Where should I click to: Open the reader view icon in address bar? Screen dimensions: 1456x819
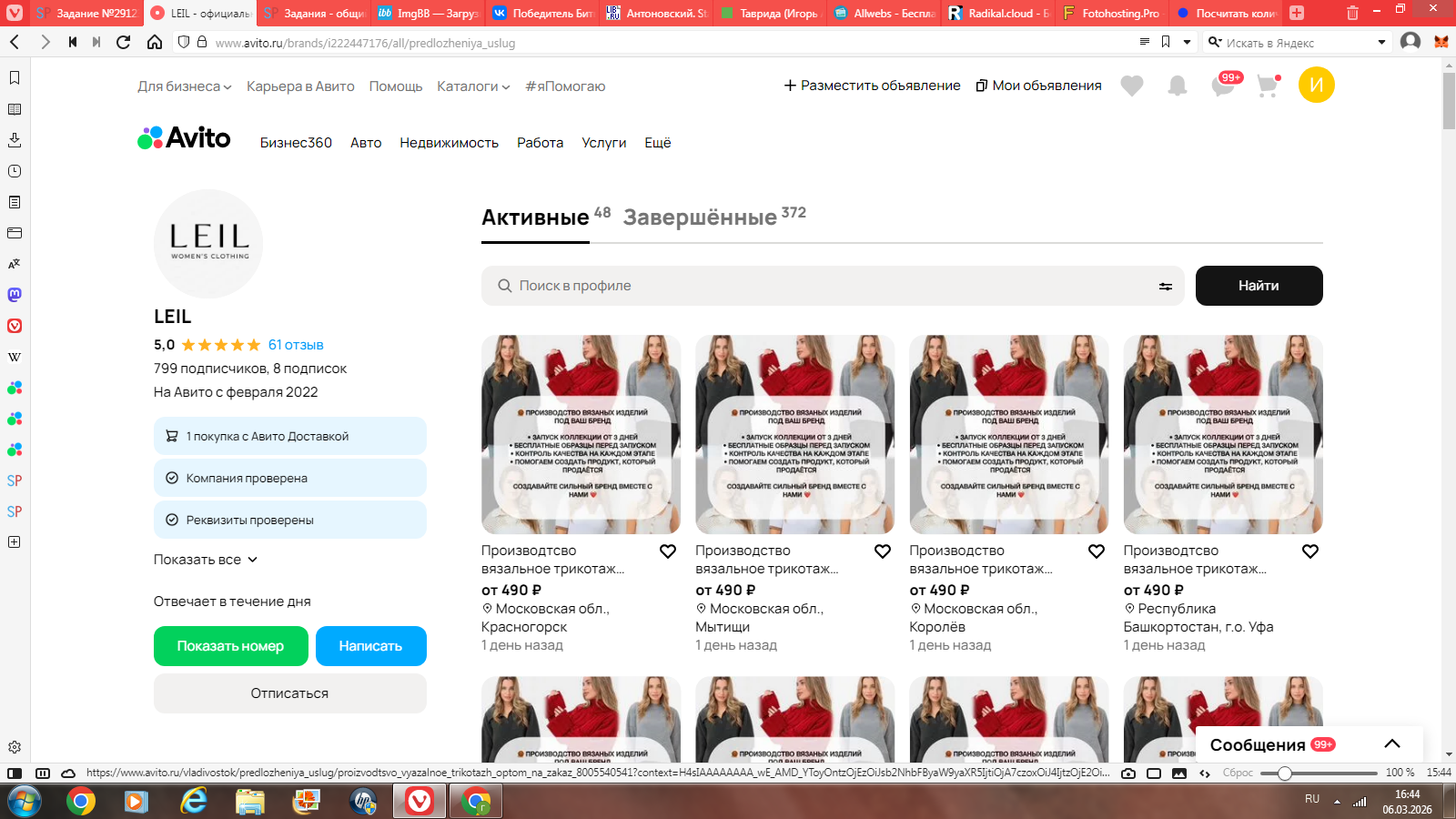click(1145, 42)
